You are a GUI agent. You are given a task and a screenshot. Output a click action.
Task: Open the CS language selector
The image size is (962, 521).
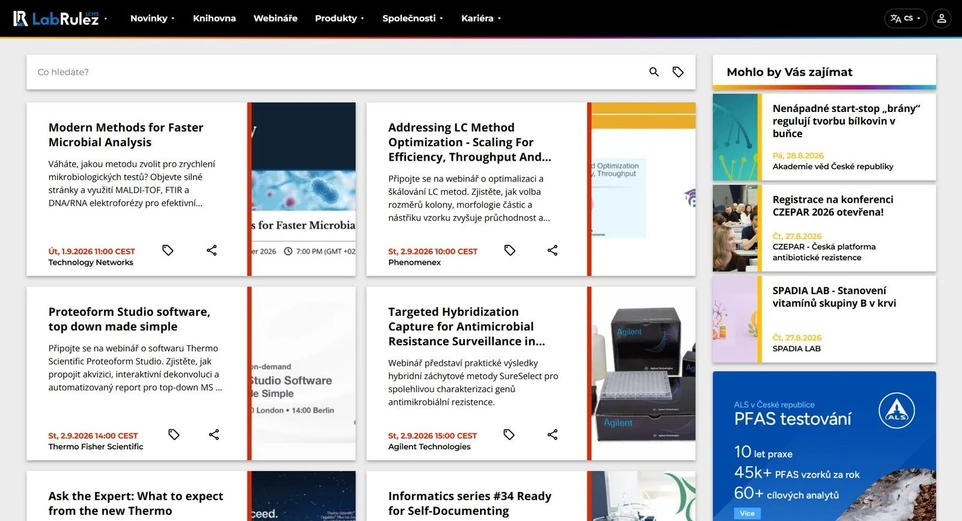tap(906, 18)
